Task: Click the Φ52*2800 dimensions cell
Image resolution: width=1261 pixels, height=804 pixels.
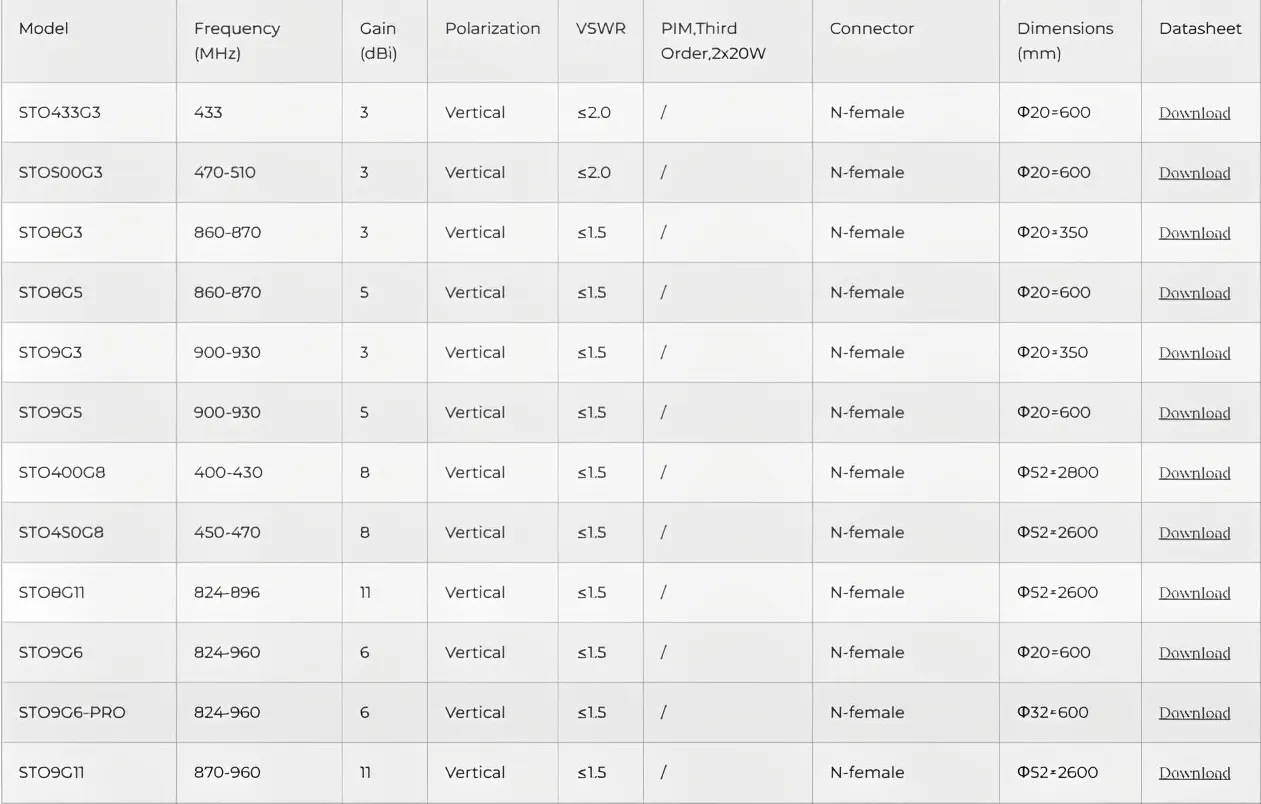Action: (1057, 472)
